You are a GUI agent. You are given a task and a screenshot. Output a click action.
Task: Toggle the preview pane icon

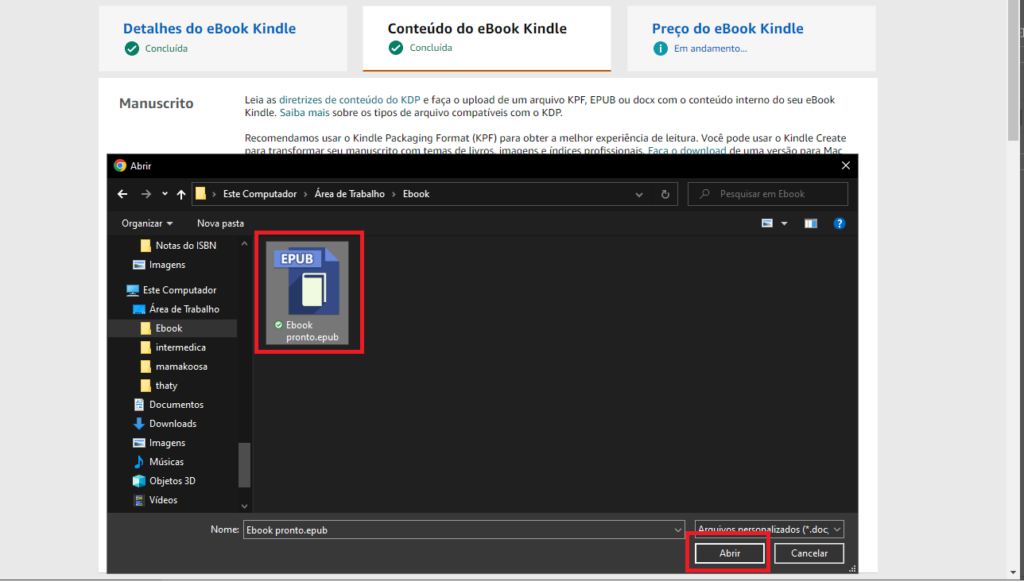click(811, 223)
